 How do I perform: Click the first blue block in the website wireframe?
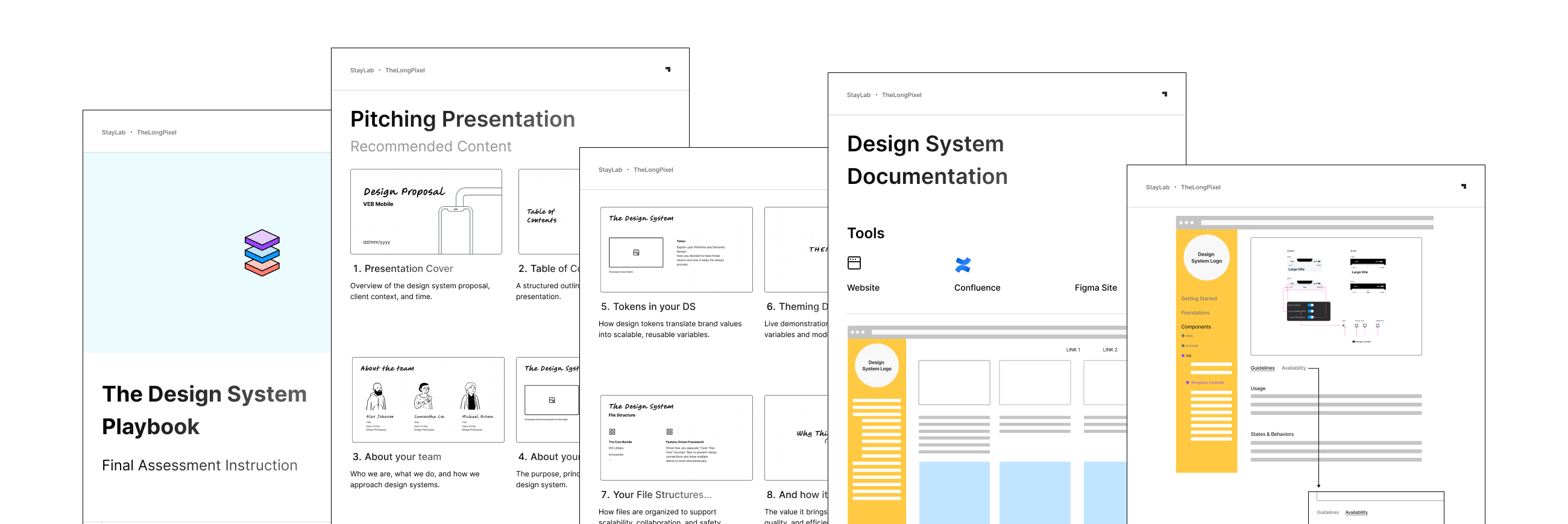tap(954, 493)
